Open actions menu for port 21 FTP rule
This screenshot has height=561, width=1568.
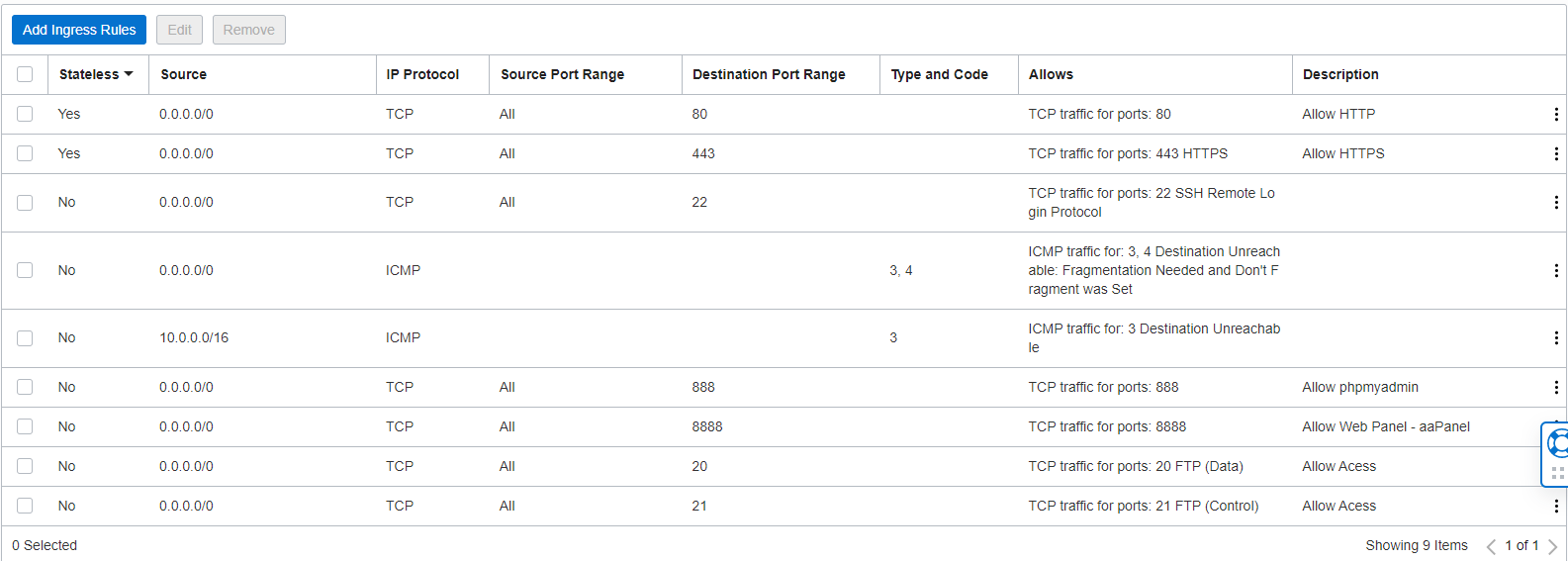[x=1556, y=507]
